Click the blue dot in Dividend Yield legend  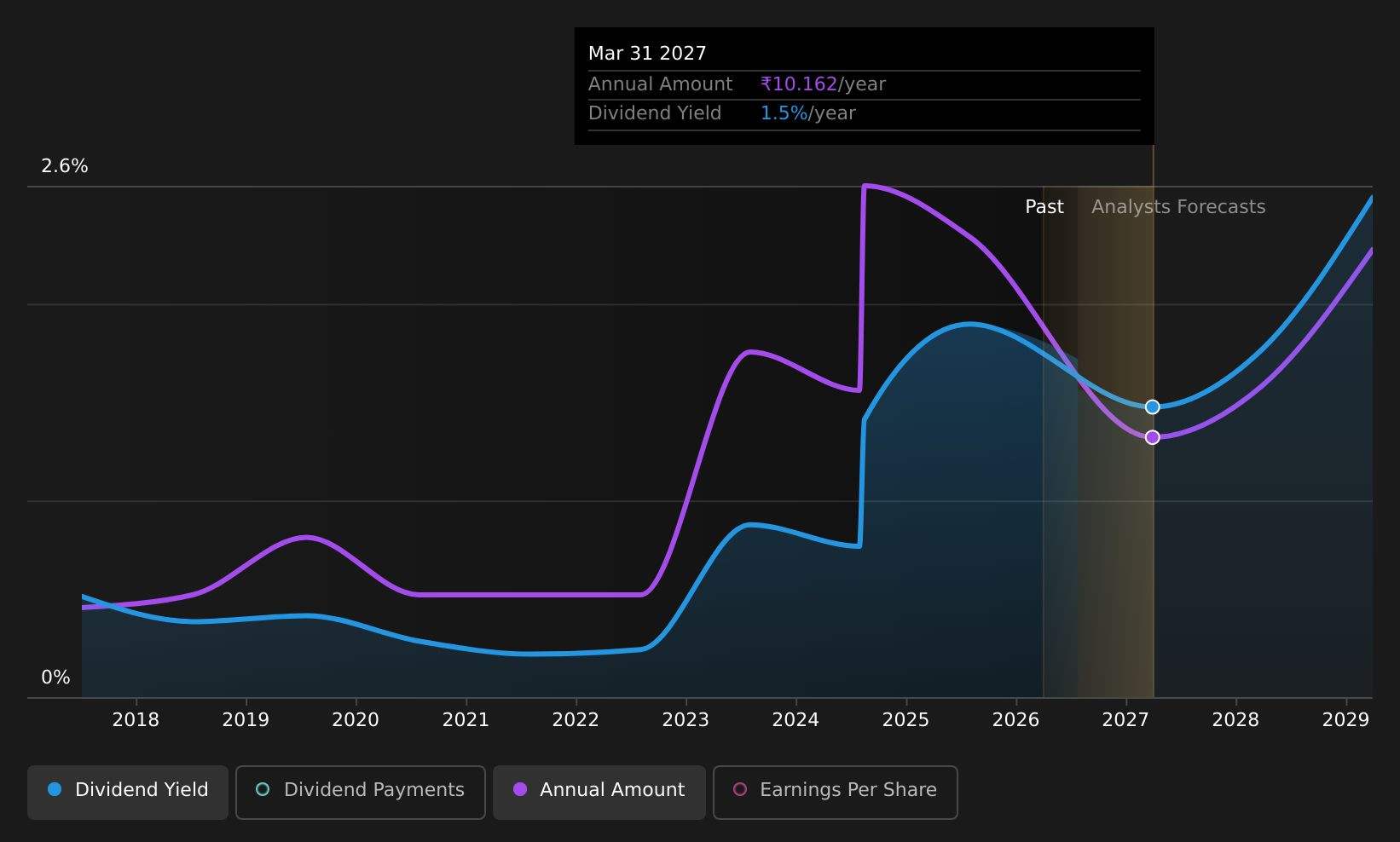coord(55,789)
